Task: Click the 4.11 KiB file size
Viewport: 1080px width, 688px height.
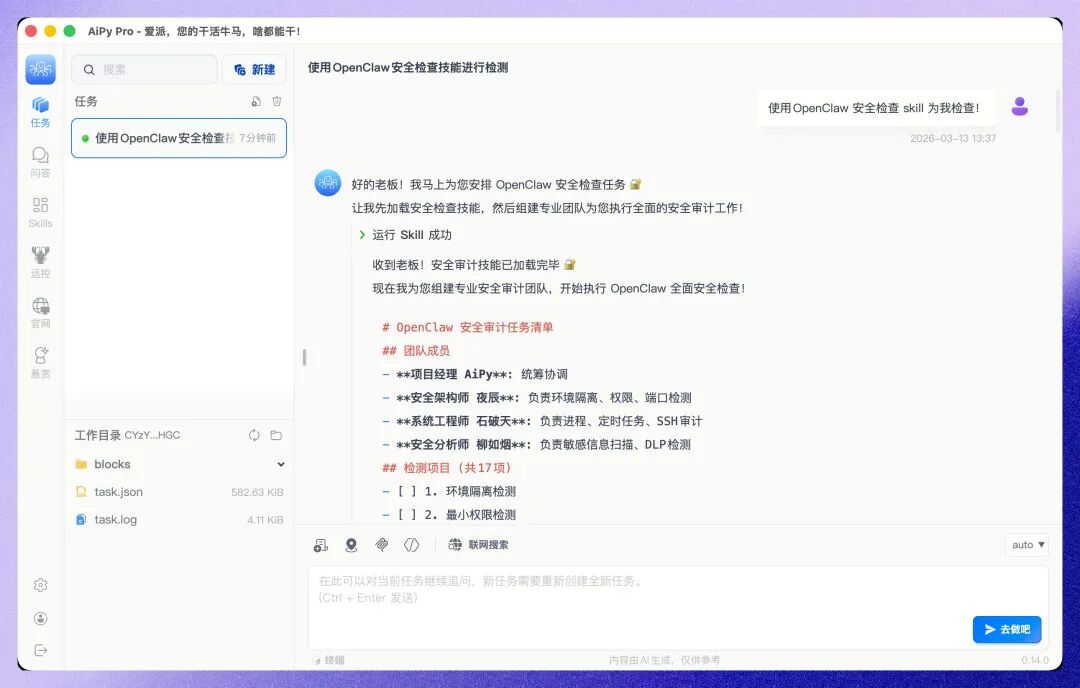Action: coord(265,520)
